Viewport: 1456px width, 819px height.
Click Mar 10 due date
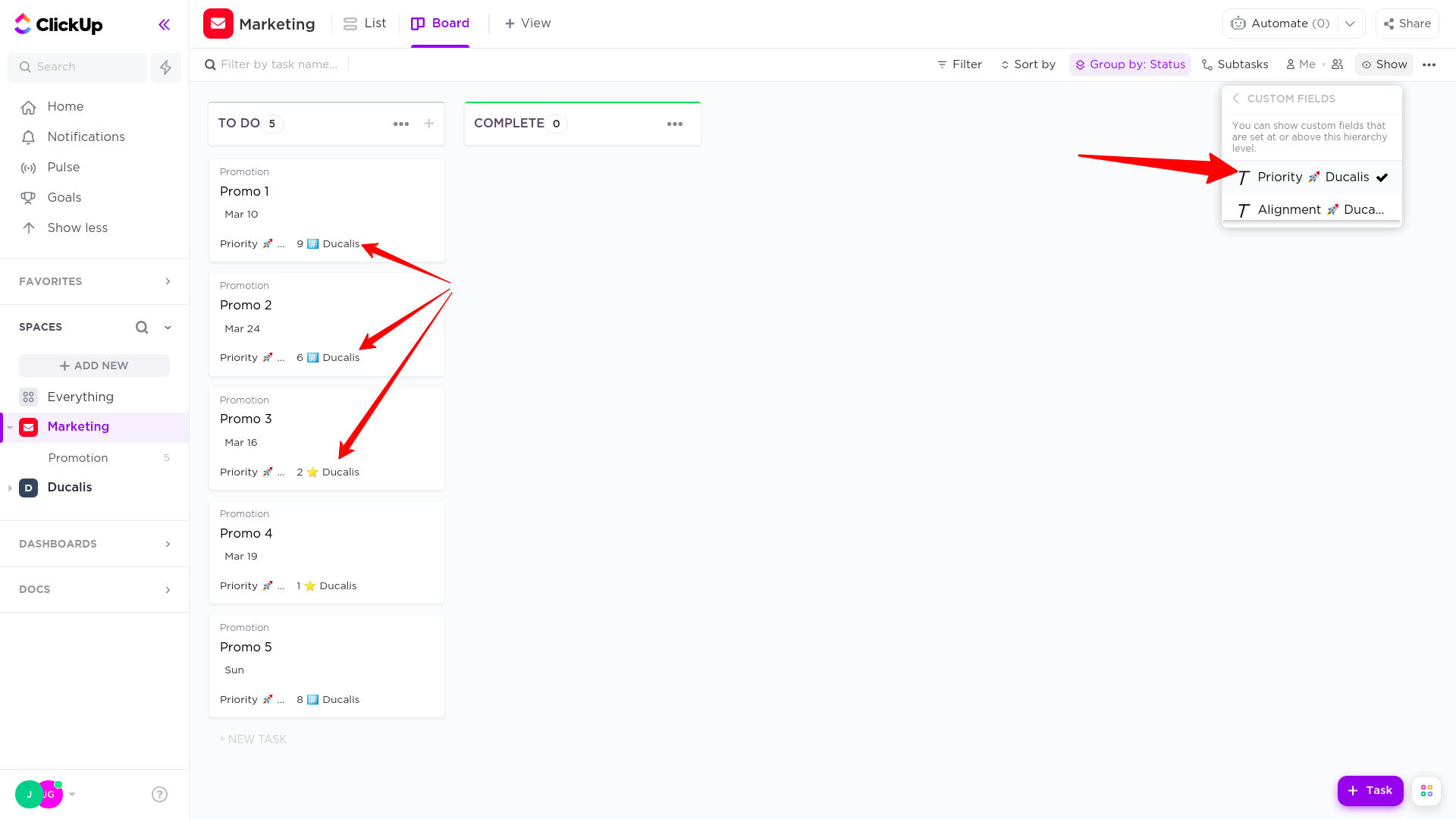[241, 215]
